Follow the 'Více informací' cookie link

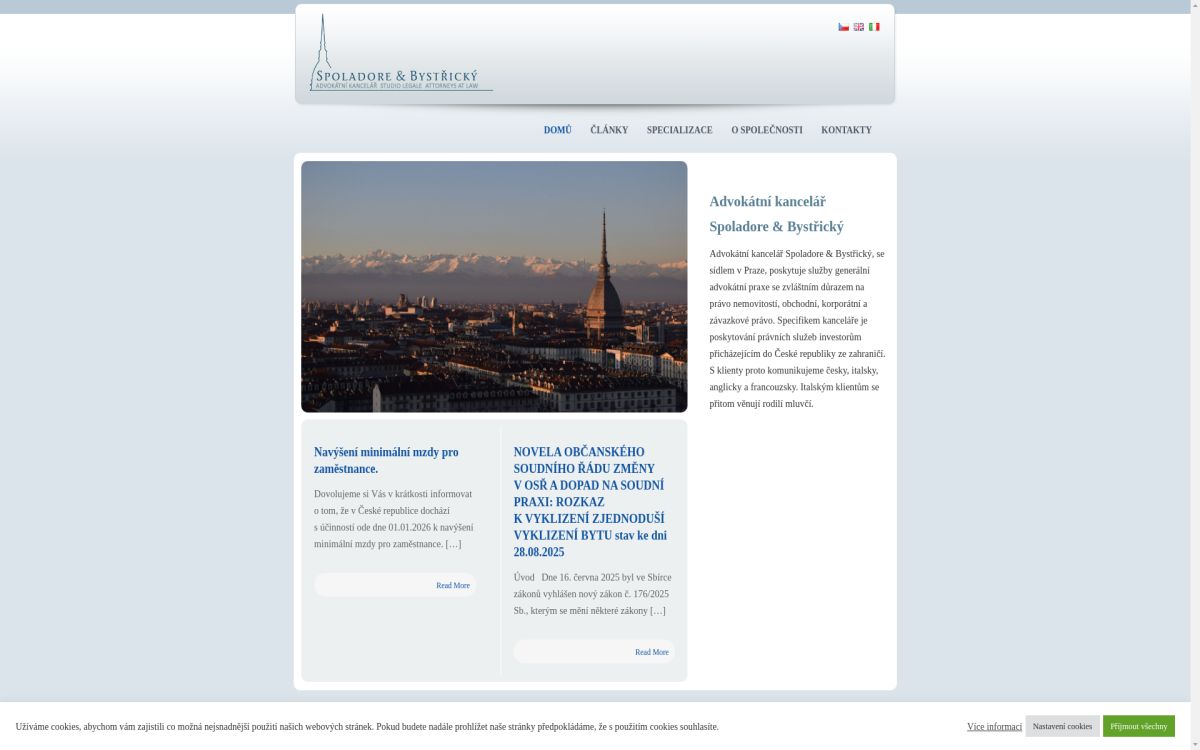pyautogui.click(x=994, y=726)
